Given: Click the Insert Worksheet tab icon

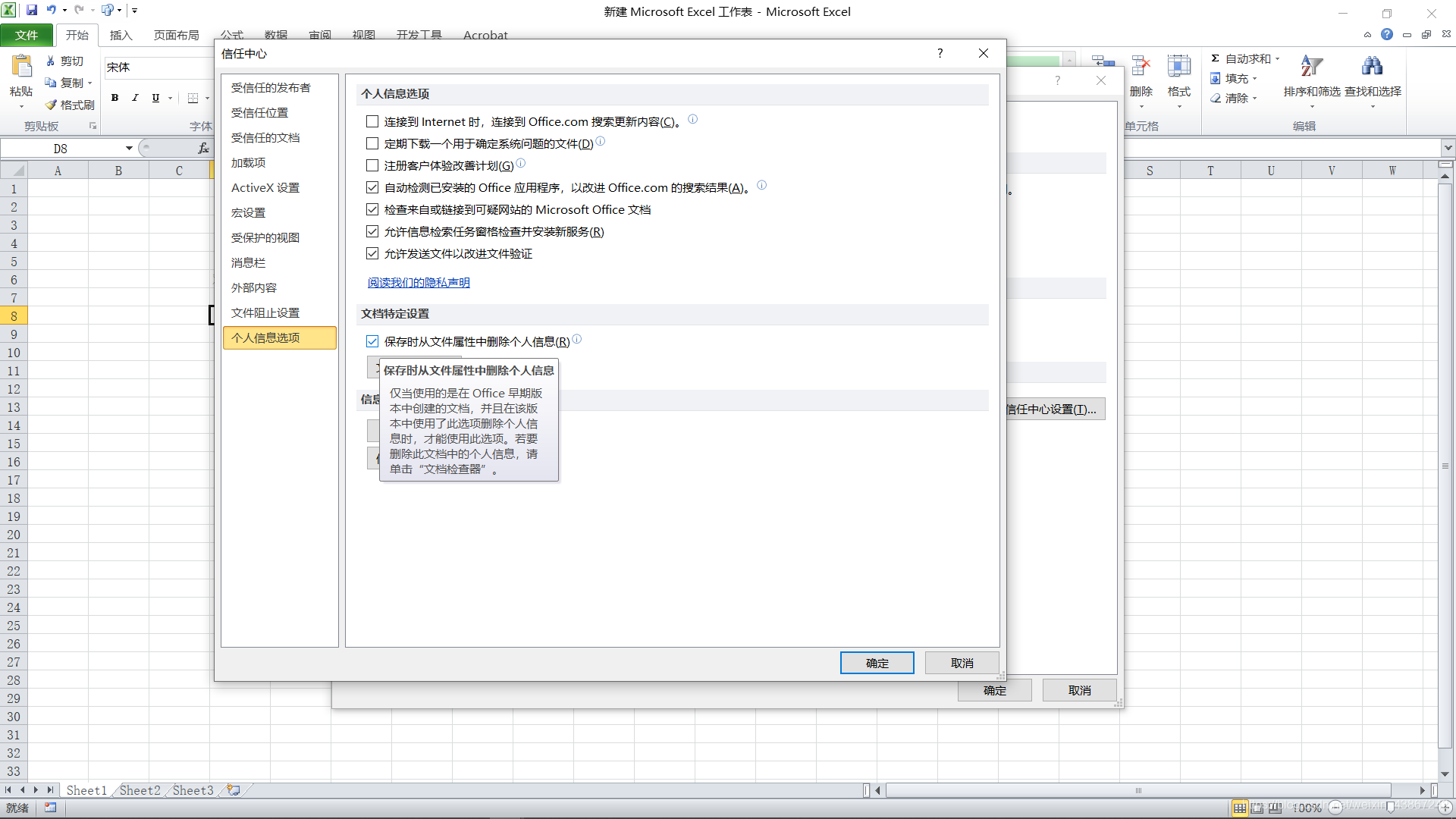Looking at the screenshot, I should coord(234,790).
